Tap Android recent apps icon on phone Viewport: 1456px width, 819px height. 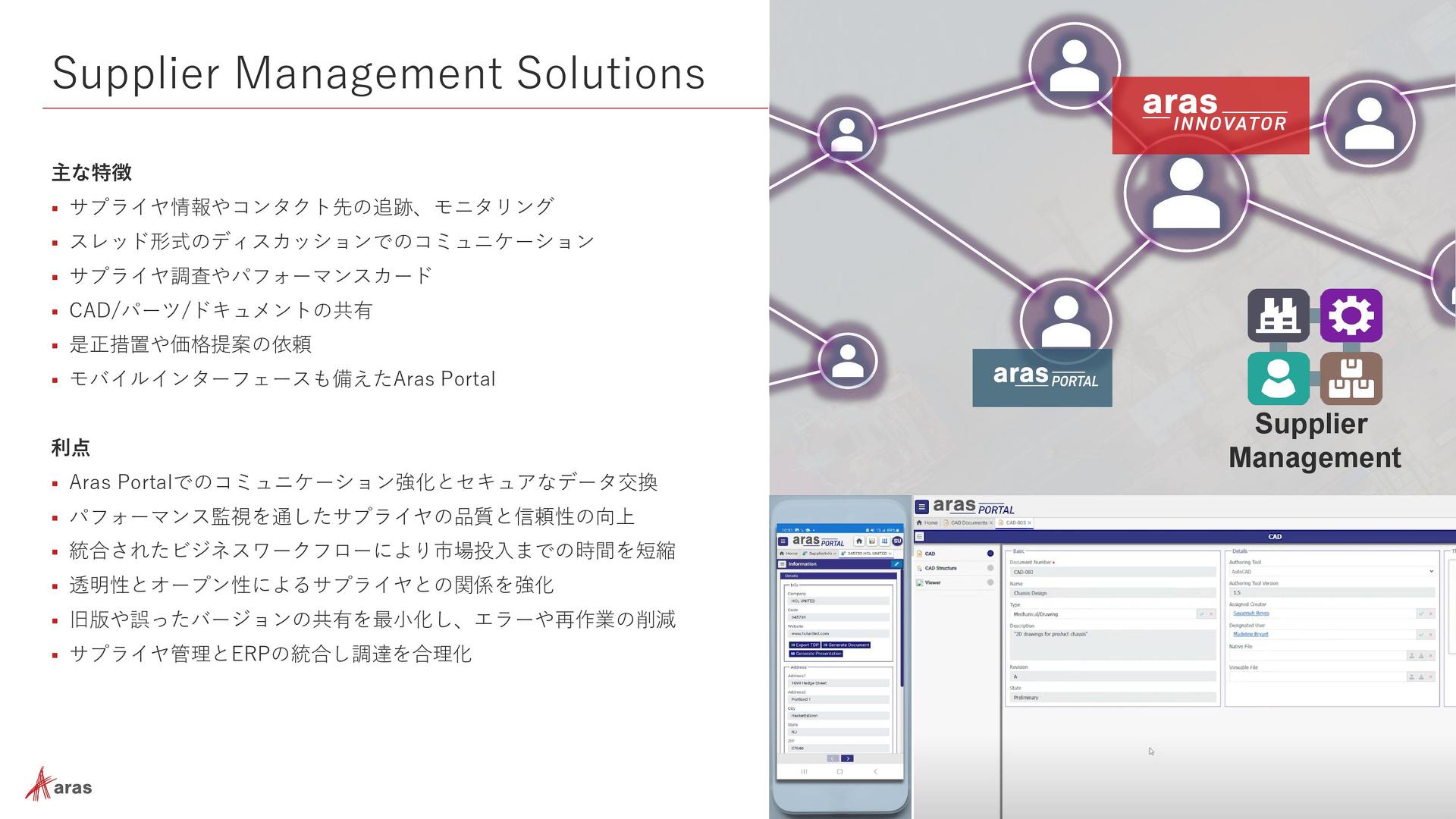(804, 771)
